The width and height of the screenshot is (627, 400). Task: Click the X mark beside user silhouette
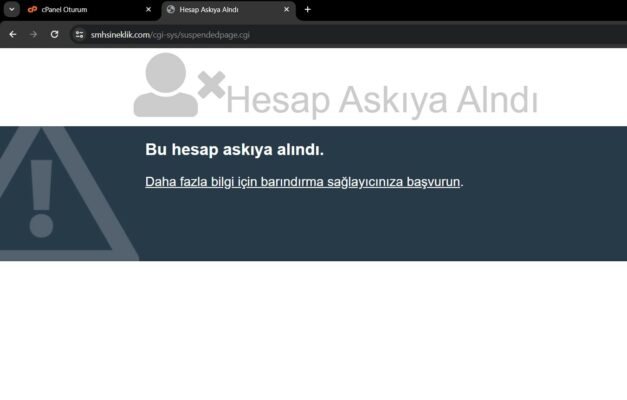(211, 86)
